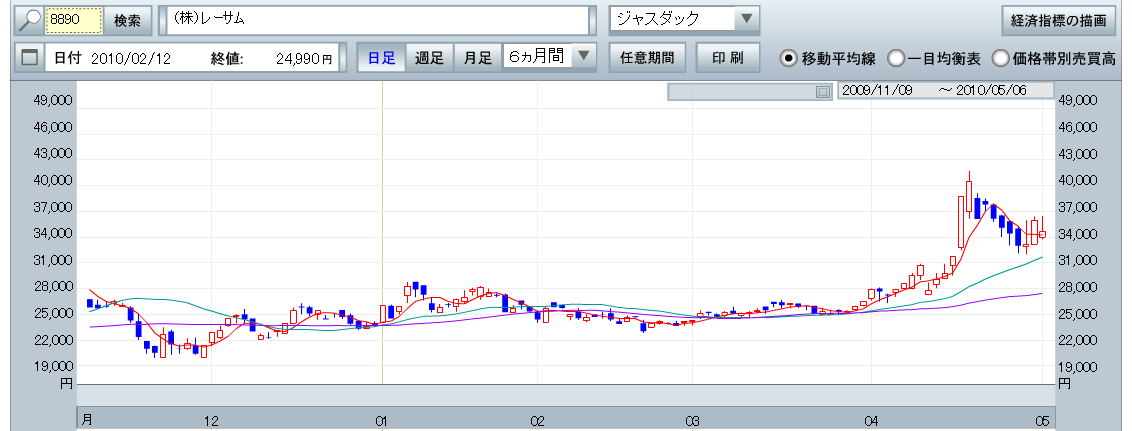The height and width of the screenshot is (431, 1132).
Task: Select the 価格帯別売買高 radio button
Action: tap(1000, 58)
